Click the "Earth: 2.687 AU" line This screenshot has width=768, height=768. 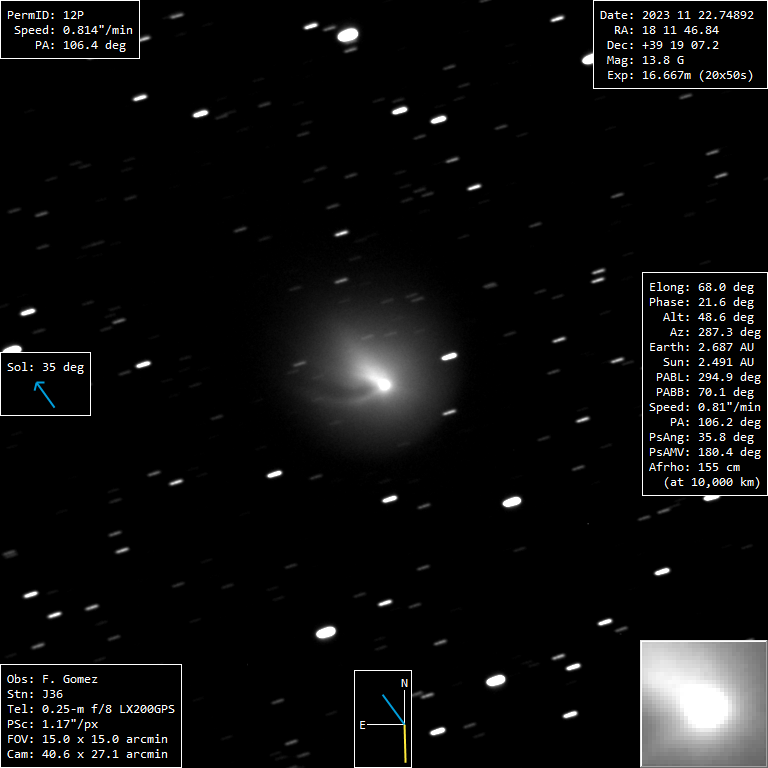click(701, 347)
